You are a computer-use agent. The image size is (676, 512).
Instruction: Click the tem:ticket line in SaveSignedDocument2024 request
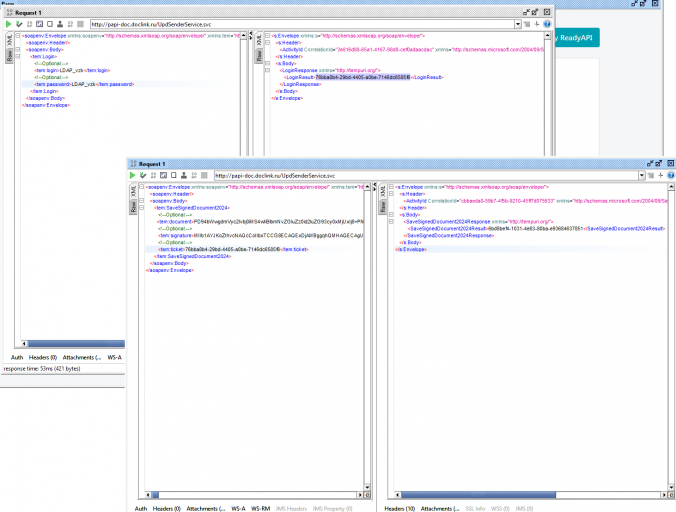pyautogui.click(x=233, y=249)
